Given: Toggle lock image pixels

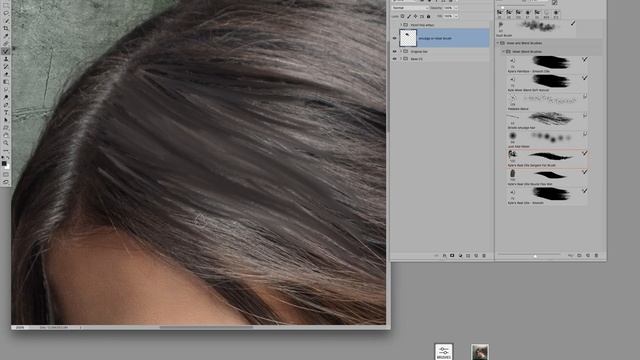Looking at the screenshot, I should pyautogui.click(x=409, y=16).
